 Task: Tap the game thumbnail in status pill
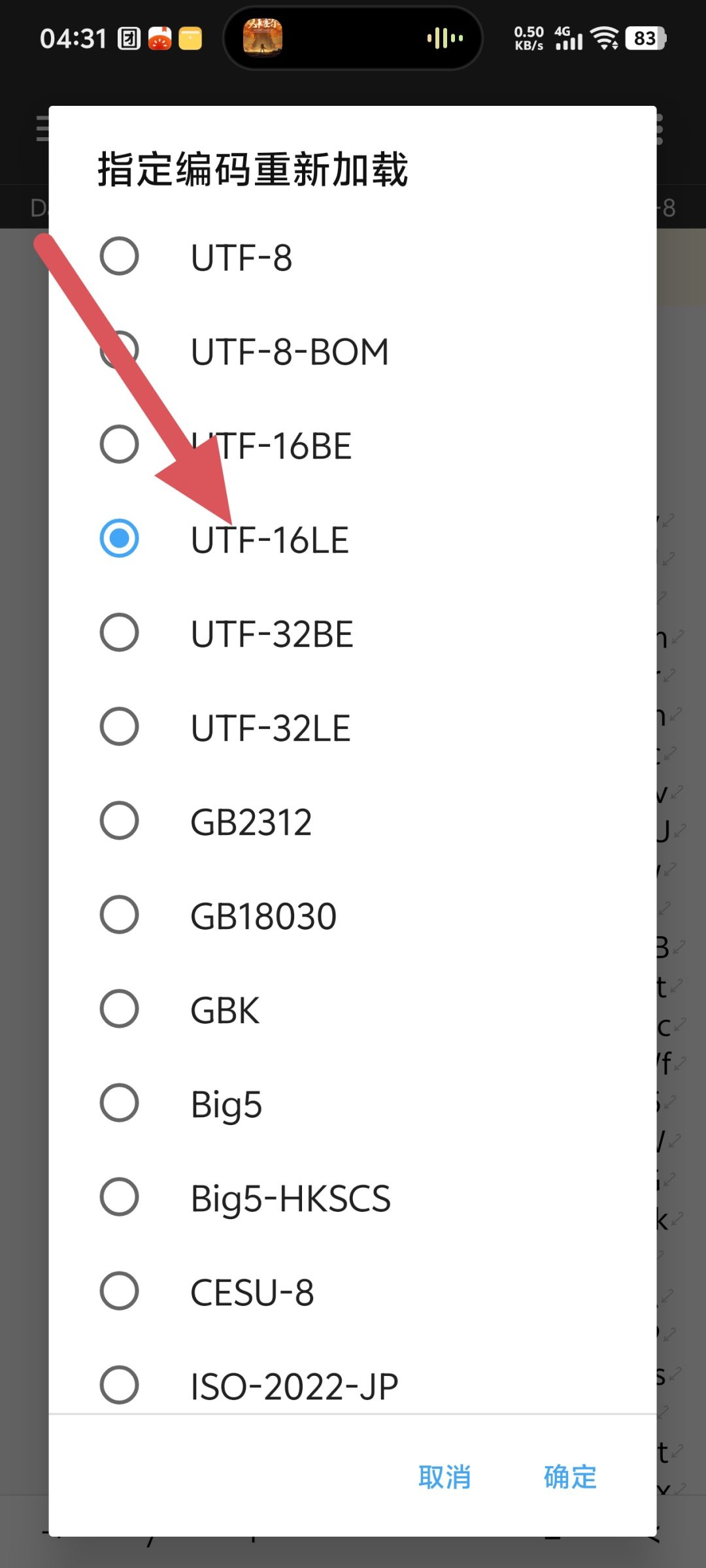click(x=263, y=37)
